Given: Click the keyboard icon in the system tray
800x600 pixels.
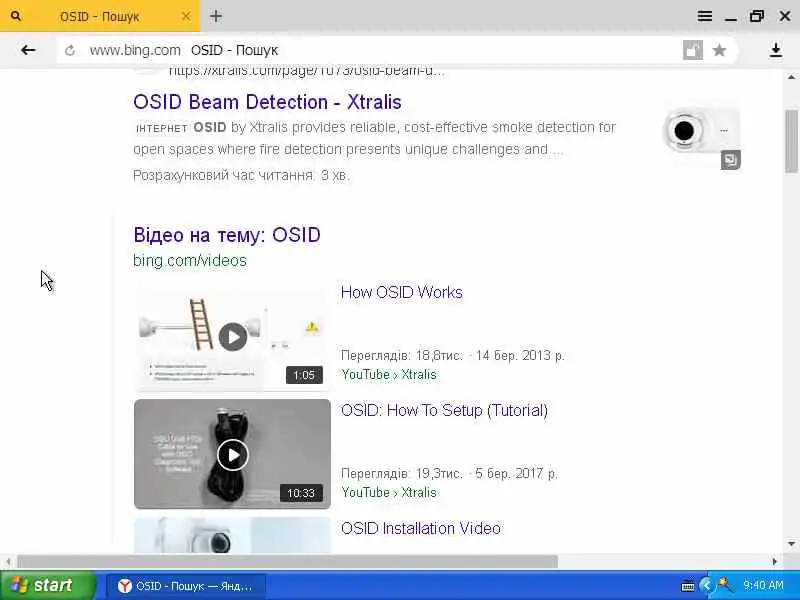Looking at the screenshot, I should pyautogui.click(x=688, y=586).
